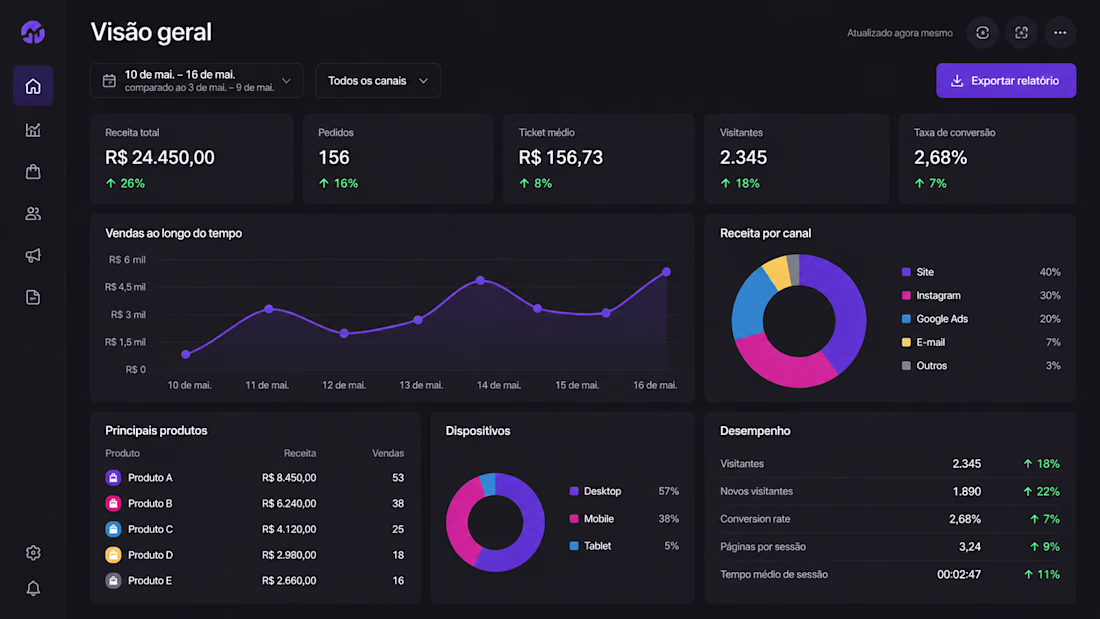
Task: Open the notifications bell icon
Action: coord(33,588)
